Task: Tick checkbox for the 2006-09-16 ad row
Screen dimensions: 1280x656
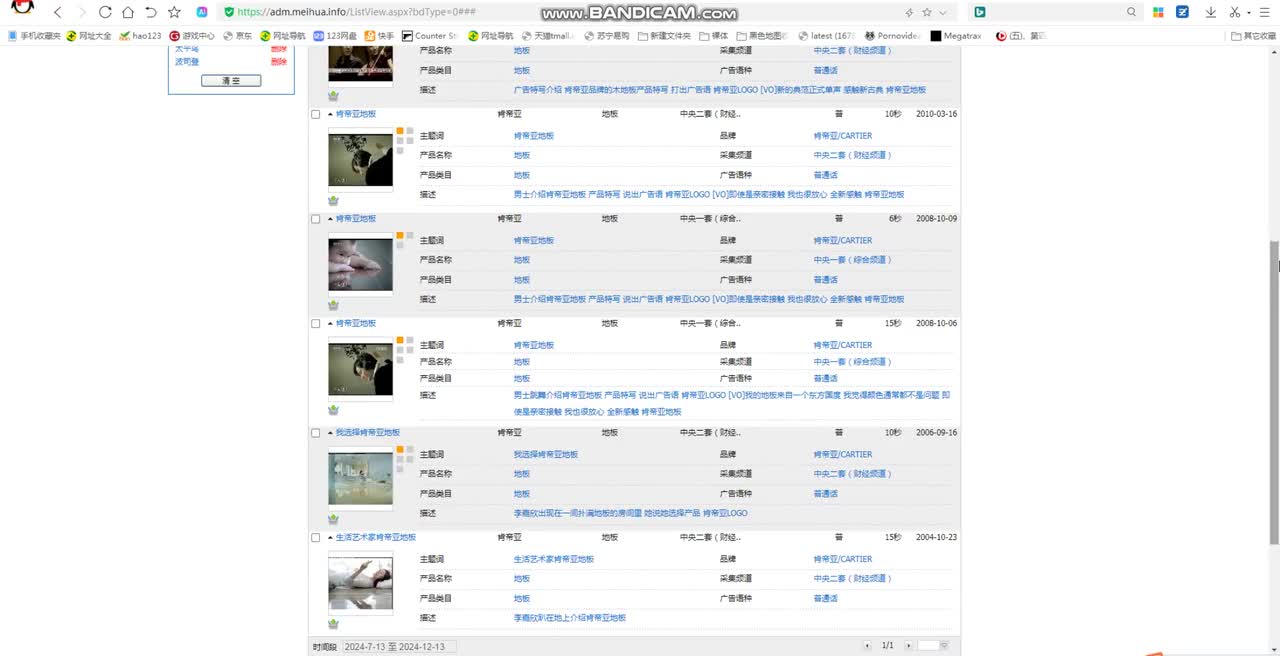Action: 316,433
